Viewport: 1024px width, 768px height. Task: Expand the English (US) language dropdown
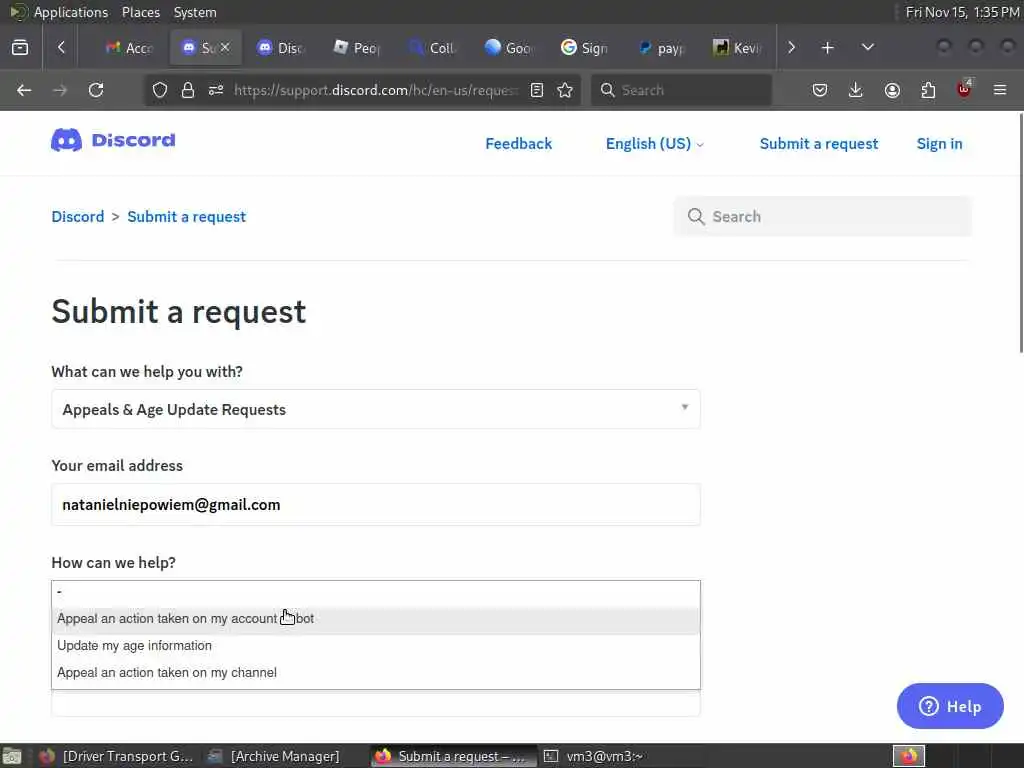(x=654, y=144)
